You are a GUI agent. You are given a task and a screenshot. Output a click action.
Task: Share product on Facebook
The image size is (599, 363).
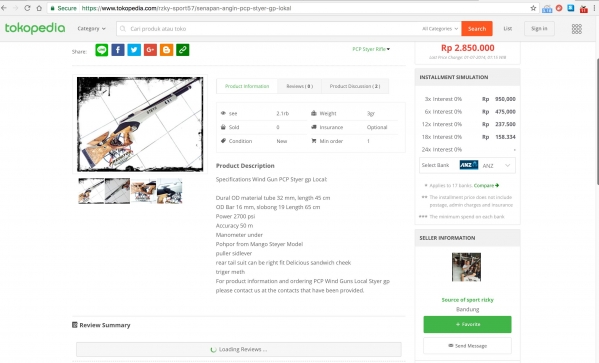pyautogui.click(x=118, y=50)
